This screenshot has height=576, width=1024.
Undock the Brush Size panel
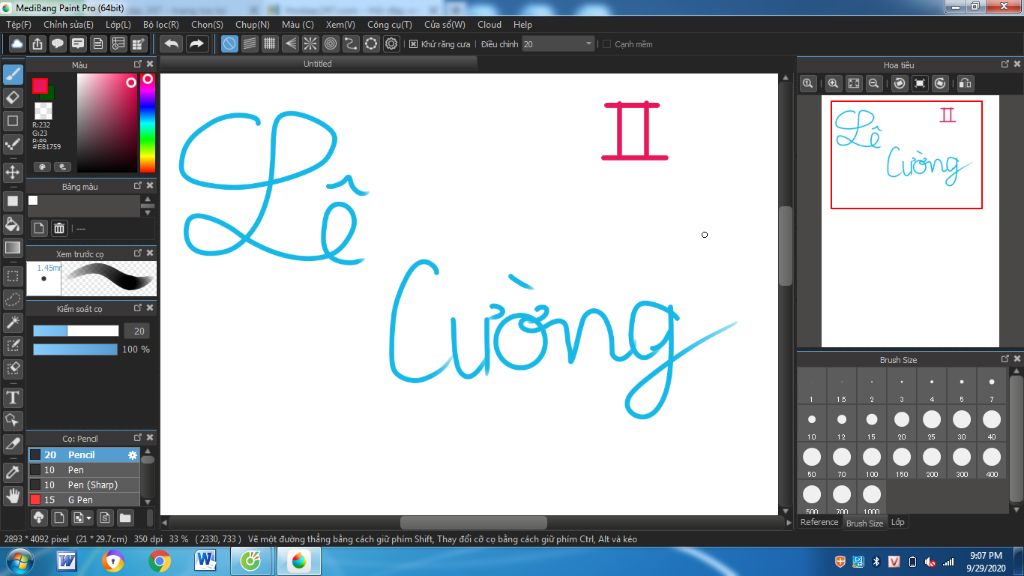coord(1005,359)
